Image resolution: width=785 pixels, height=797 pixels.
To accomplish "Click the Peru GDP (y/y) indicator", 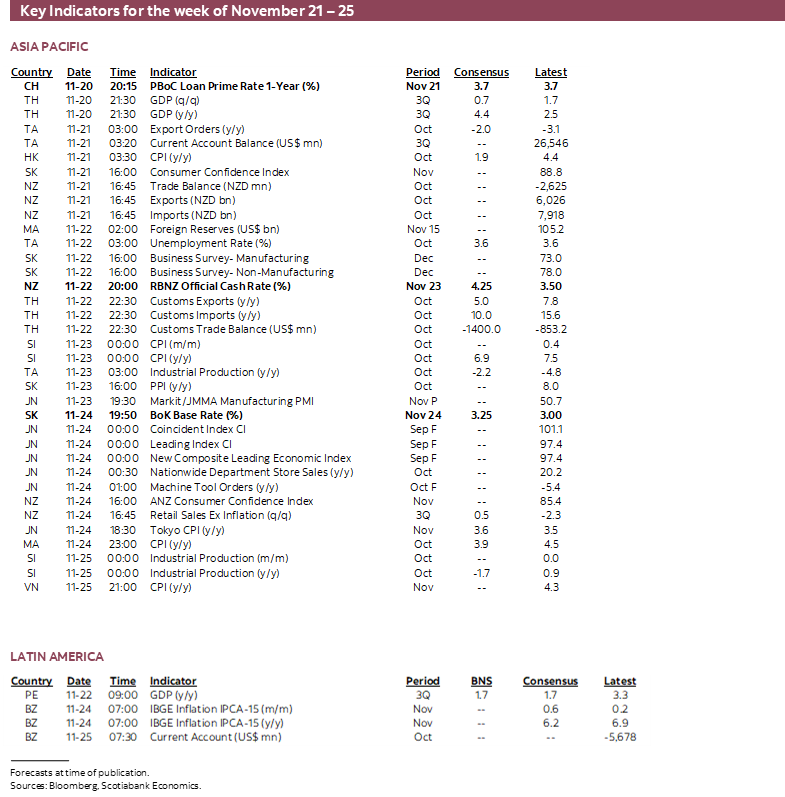I will pos(173,695).
